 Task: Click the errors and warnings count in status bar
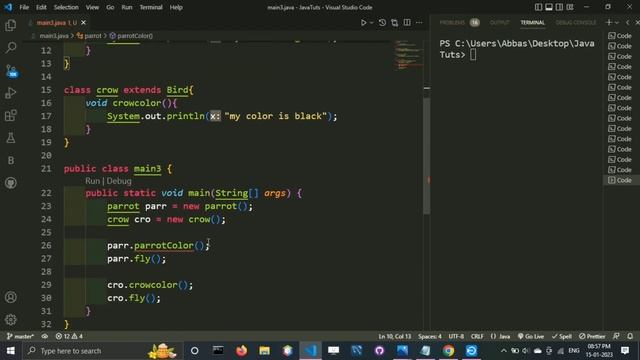69,336
